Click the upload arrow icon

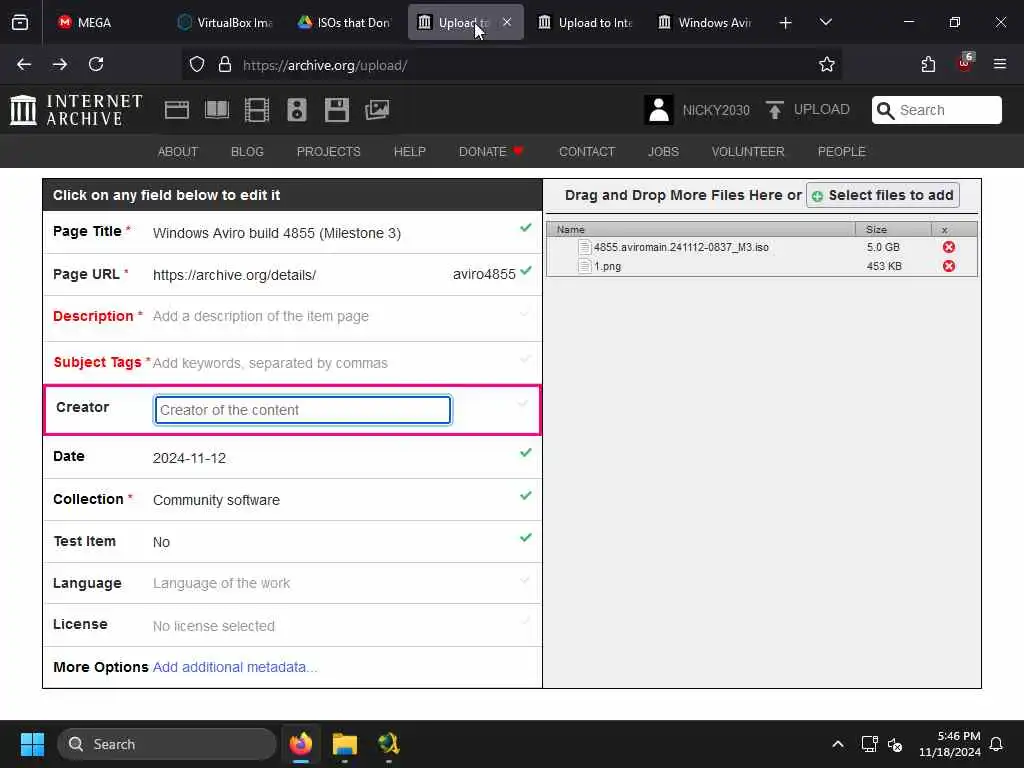click(x=775, y=110)
